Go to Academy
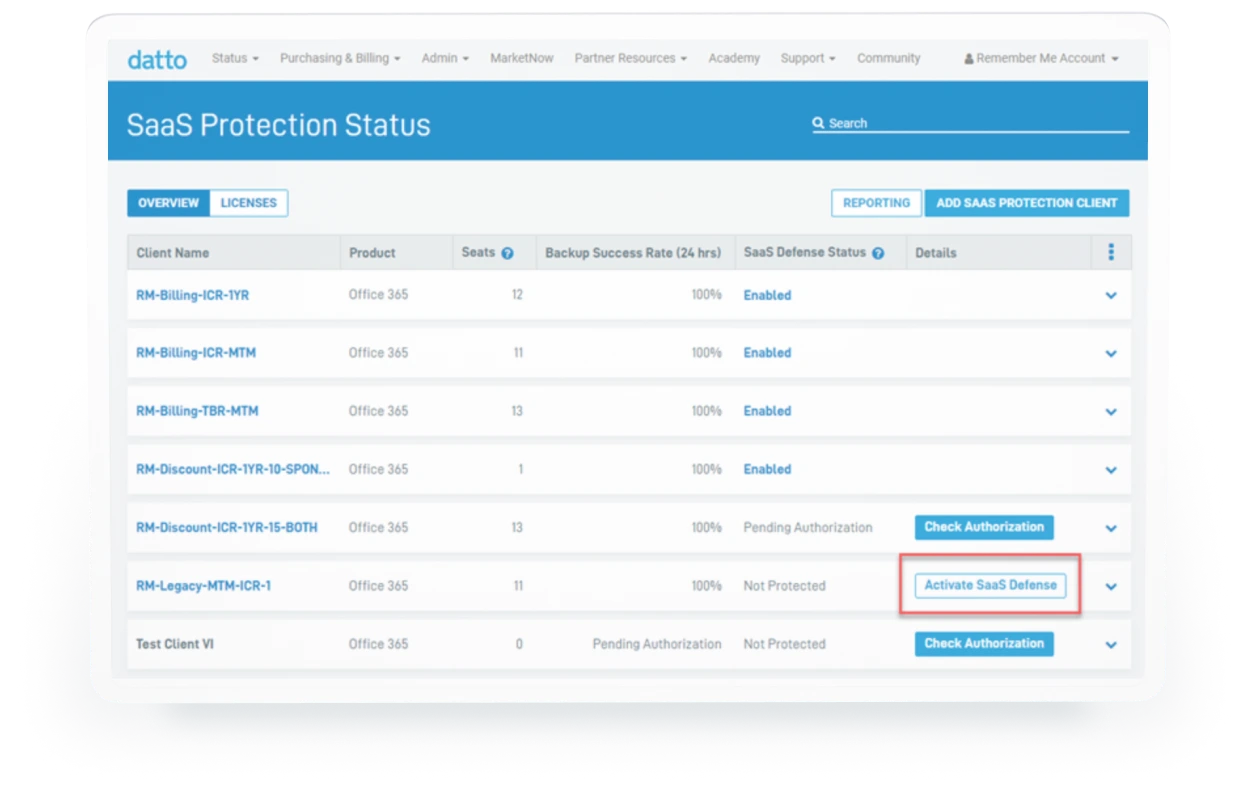1247x794 pixels. pos(734,58)
